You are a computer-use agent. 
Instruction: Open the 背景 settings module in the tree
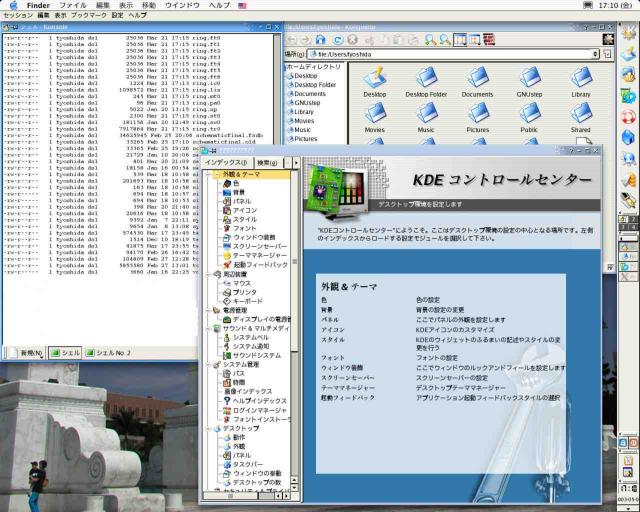tap(234, 192)
